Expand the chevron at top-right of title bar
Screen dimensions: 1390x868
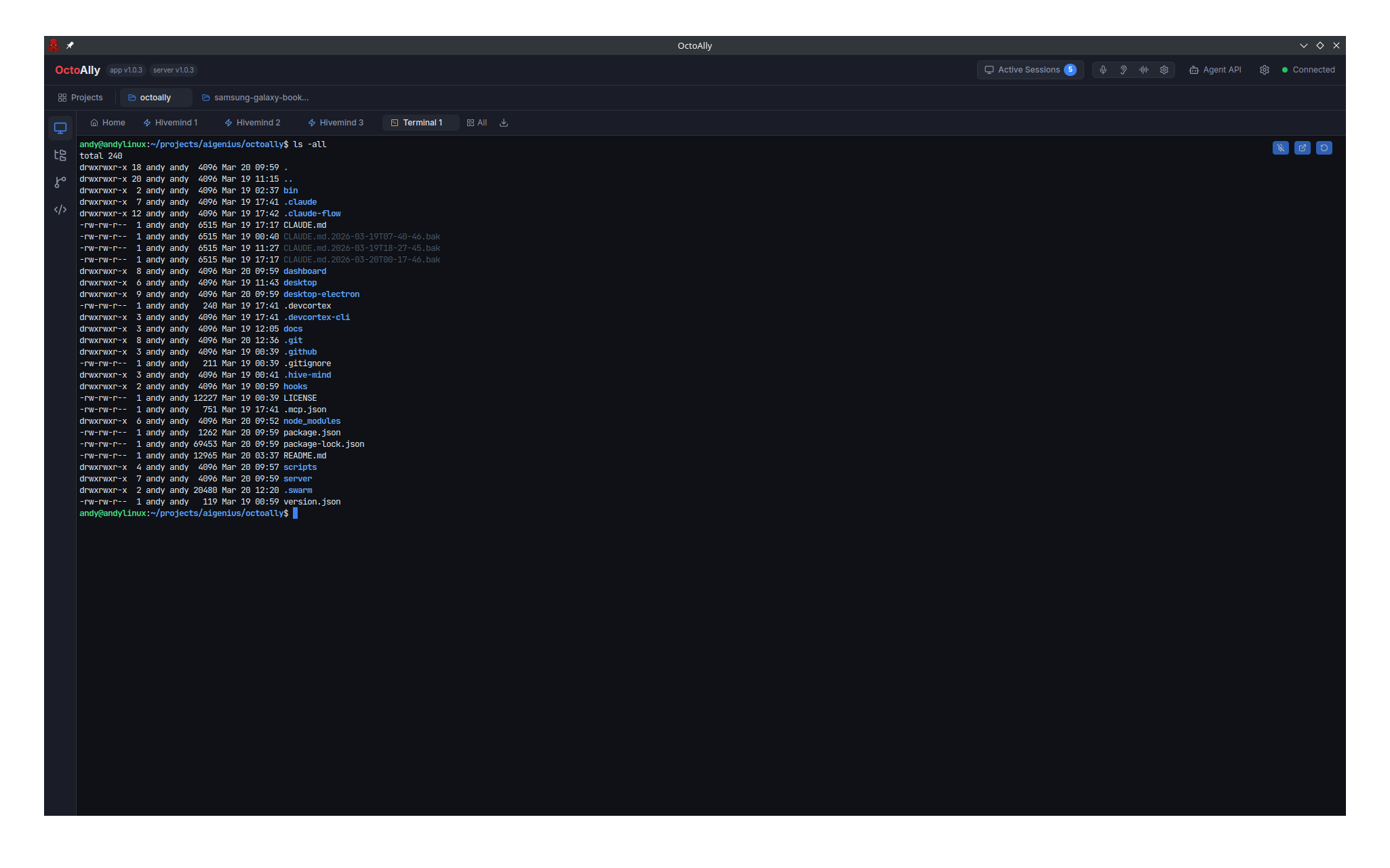[1303, 45]
